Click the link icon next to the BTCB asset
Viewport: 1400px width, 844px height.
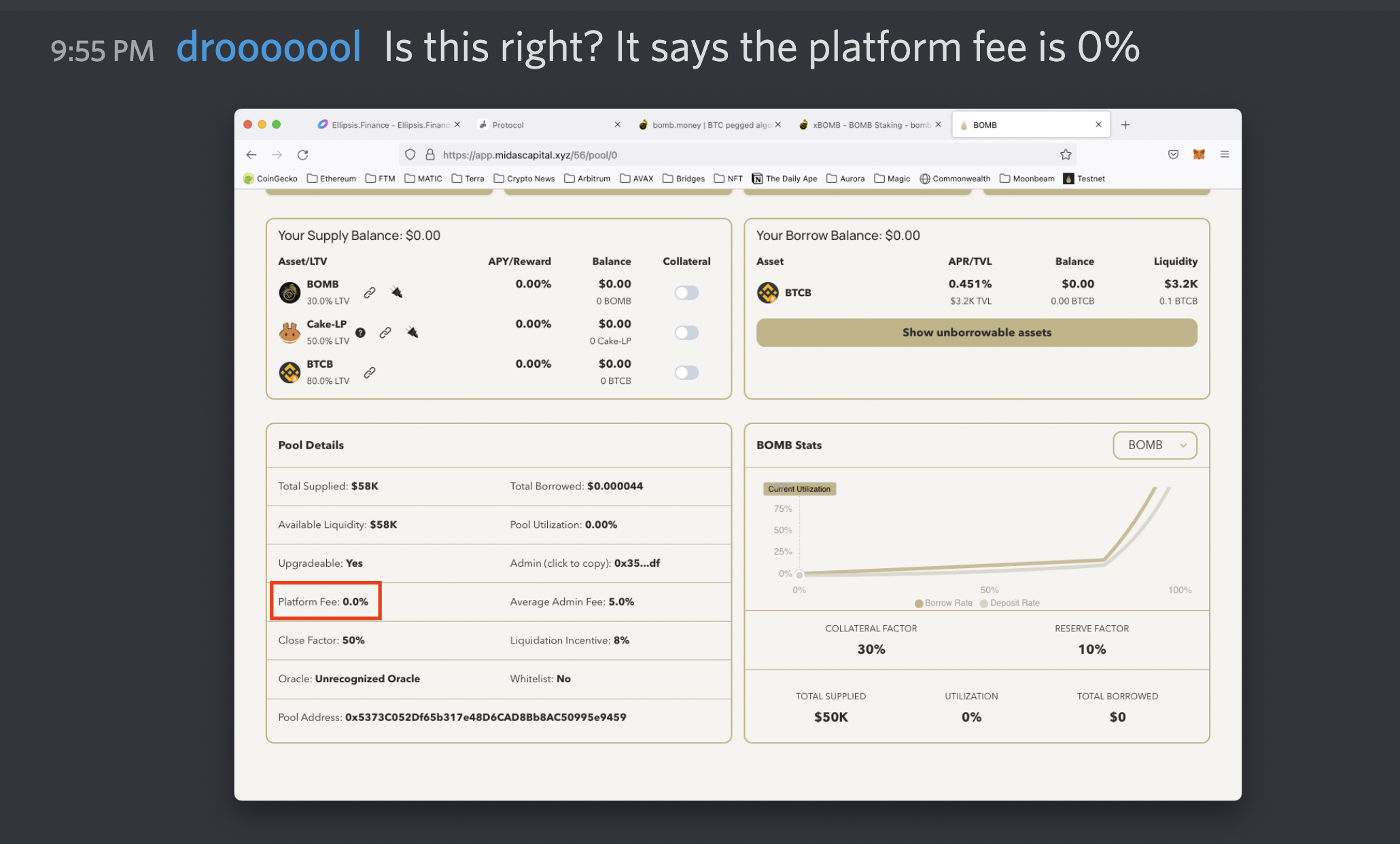pos(370,372)
